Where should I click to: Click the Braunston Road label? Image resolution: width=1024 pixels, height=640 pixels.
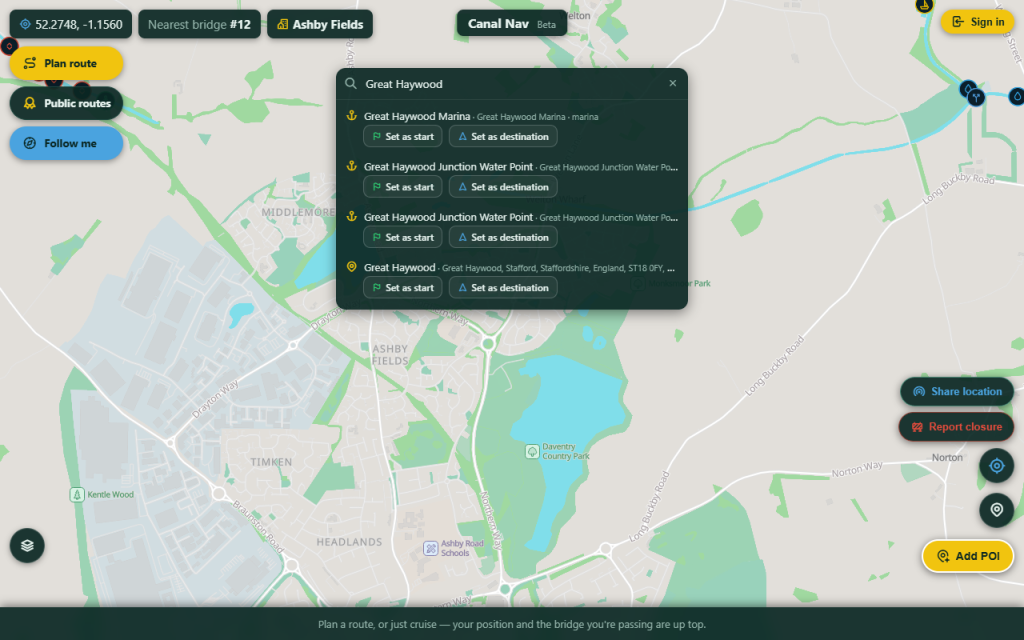coord(258,526)
